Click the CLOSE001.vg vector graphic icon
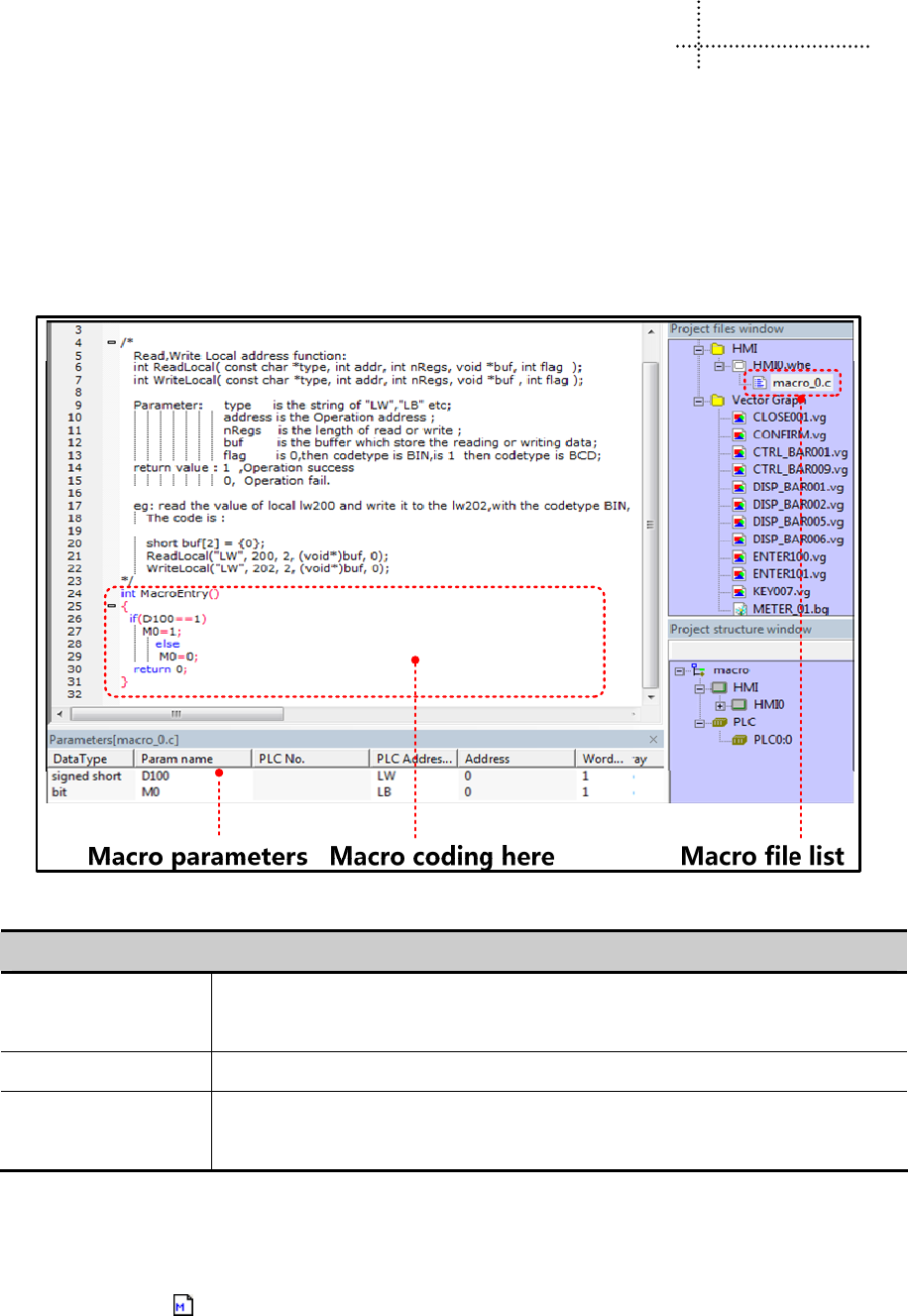The width and height of the screenshot is (908, 1316). pos(738,418)
